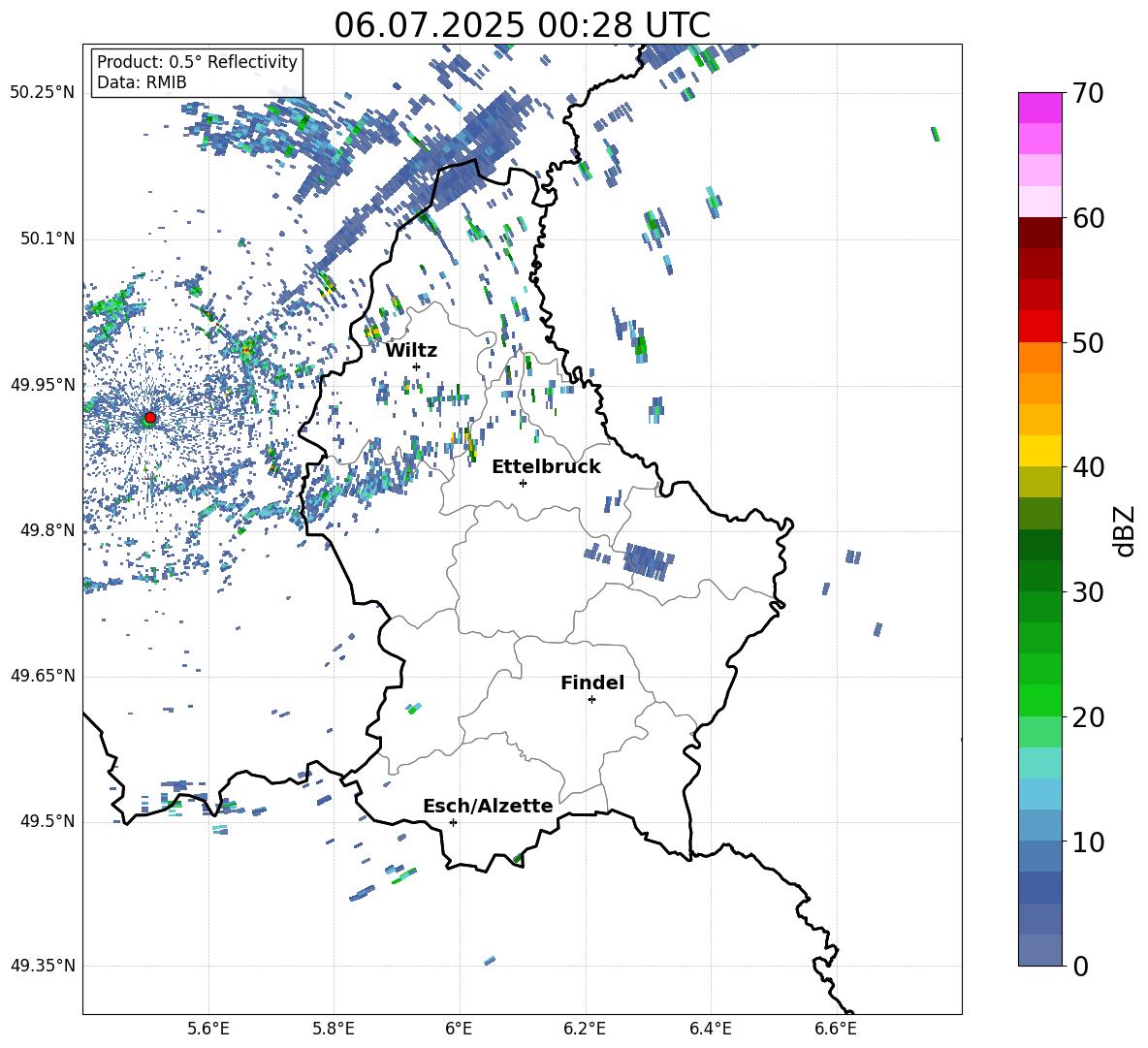This screenshot has height=1048, width=1148.
Task: Click the large blue echo patch east of Ettelbruck
Action: click(x=648, y=562)
